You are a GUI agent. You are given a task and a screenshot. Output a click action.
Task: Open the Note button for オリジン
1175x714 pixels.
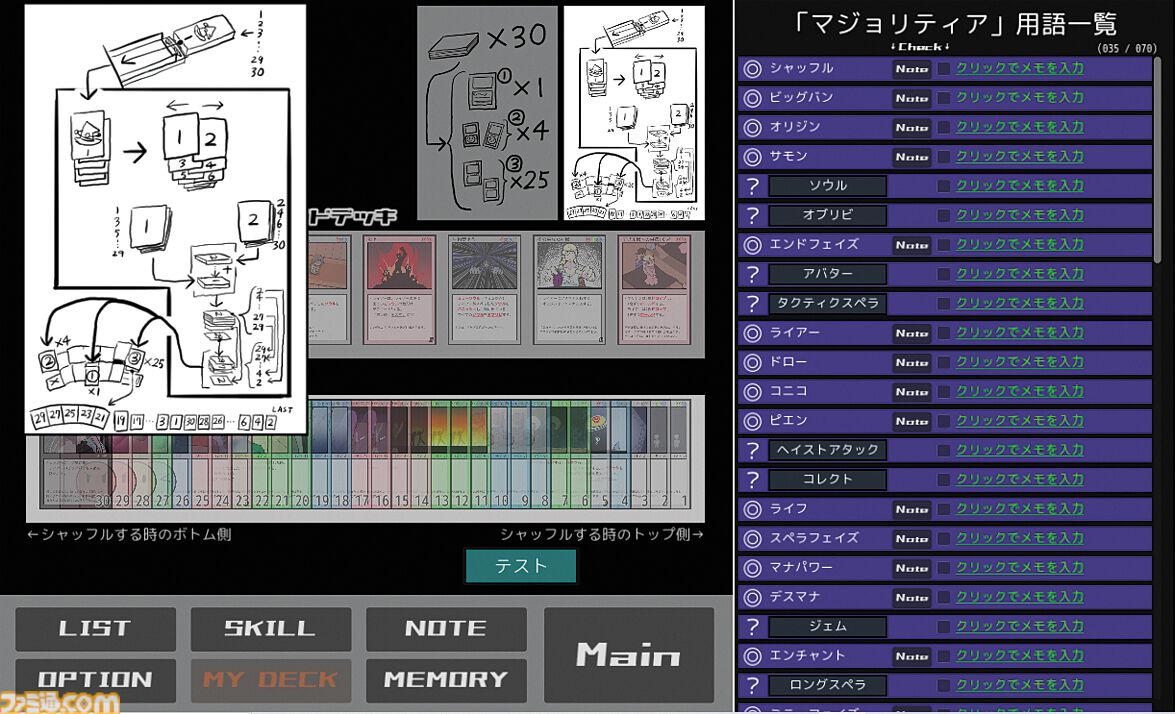click(x=912, y=127)
